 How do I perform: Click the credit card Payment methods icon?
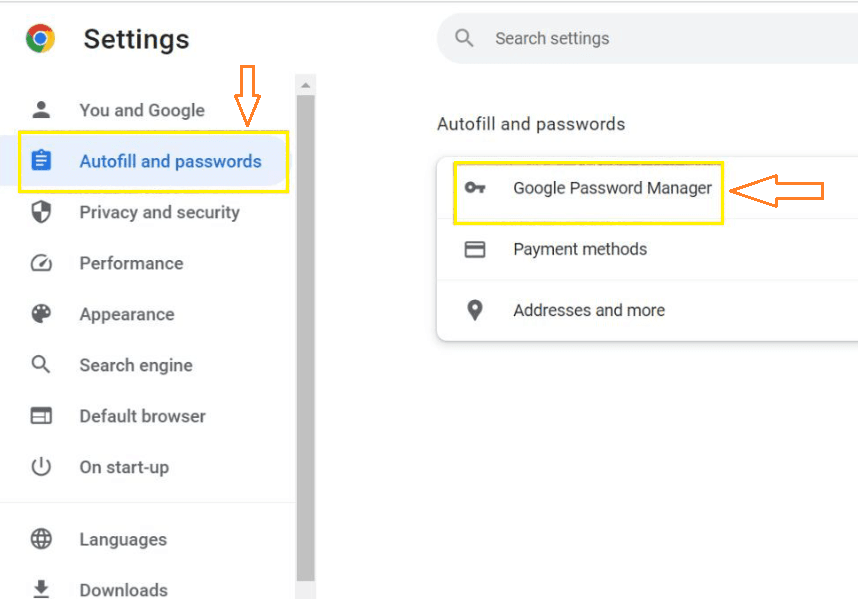[474, 249]
